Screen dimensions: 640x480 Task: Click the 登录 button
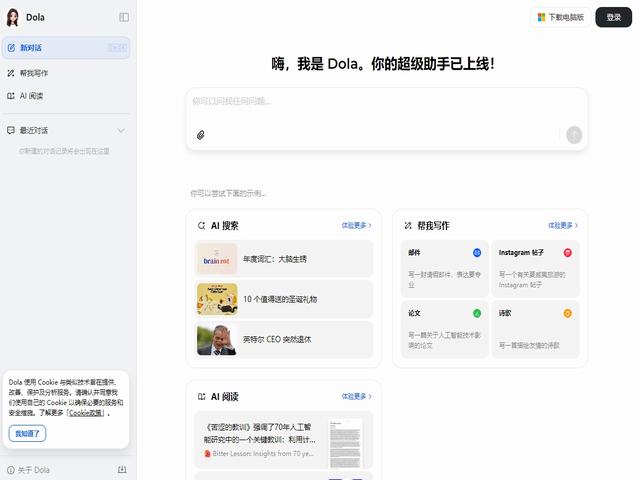(x=614, y=17)
